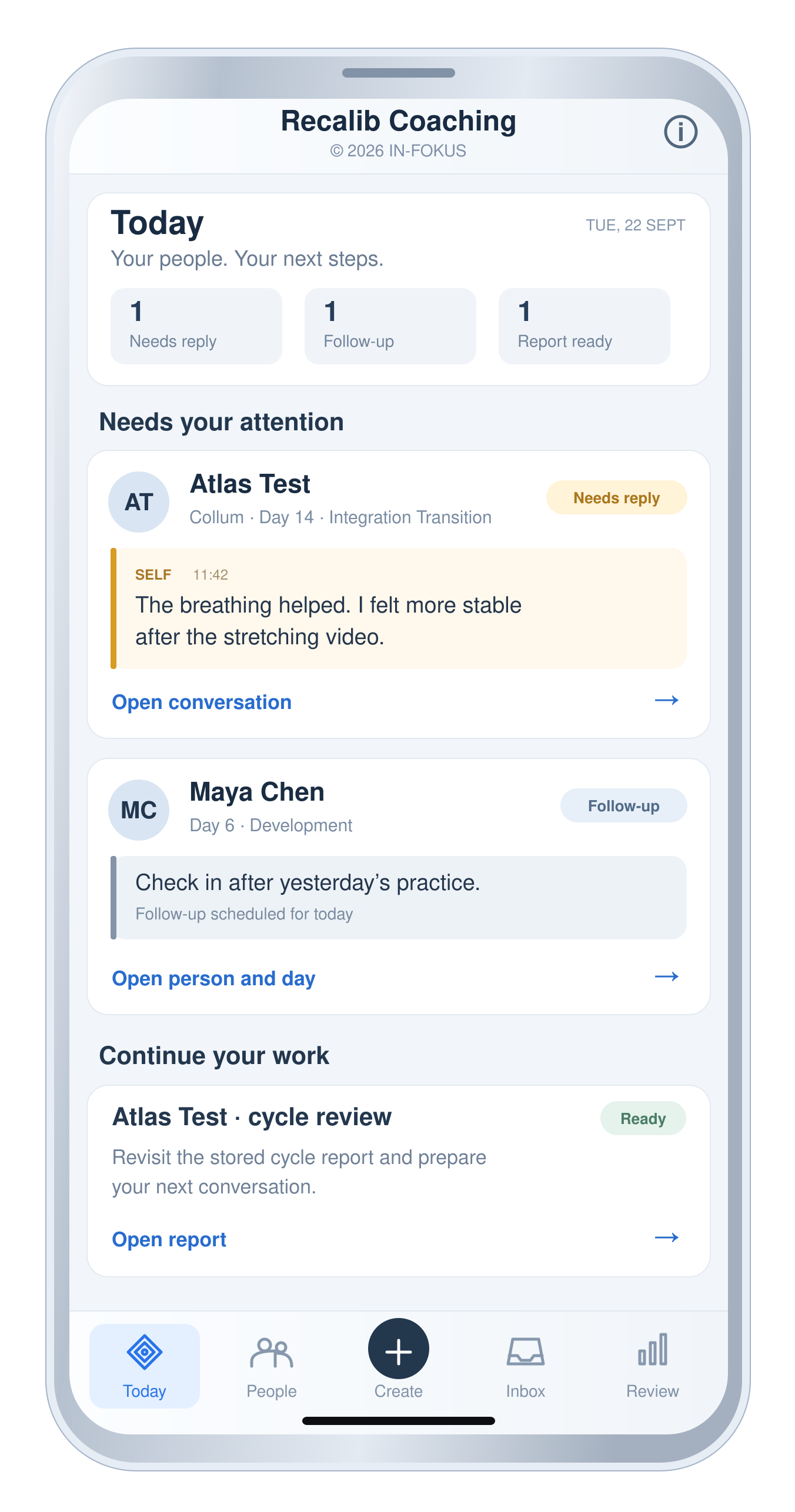The height and width of the screenshot is (1512, 795).
Task: Tap the Needs reply status badge
Action: tap(617, 498)
